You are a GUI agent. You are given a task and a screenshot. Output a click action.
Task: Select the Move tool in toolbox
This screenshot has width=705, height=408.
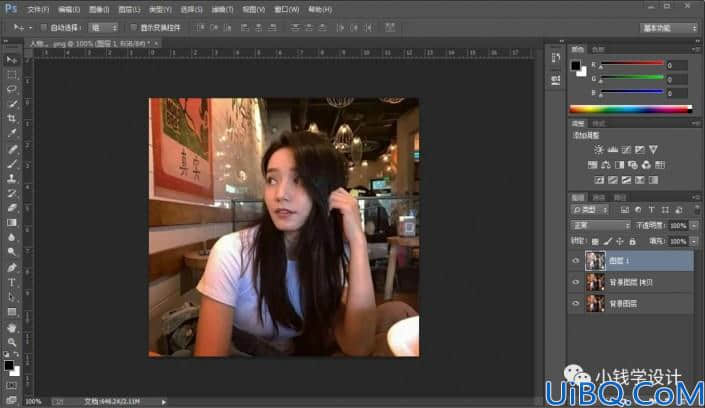[12, 60]
